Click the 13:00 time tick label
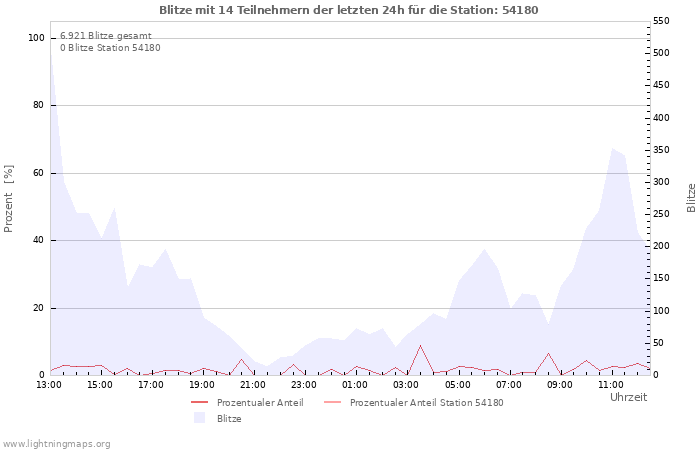The image size is (700, 450). point(49,384)
